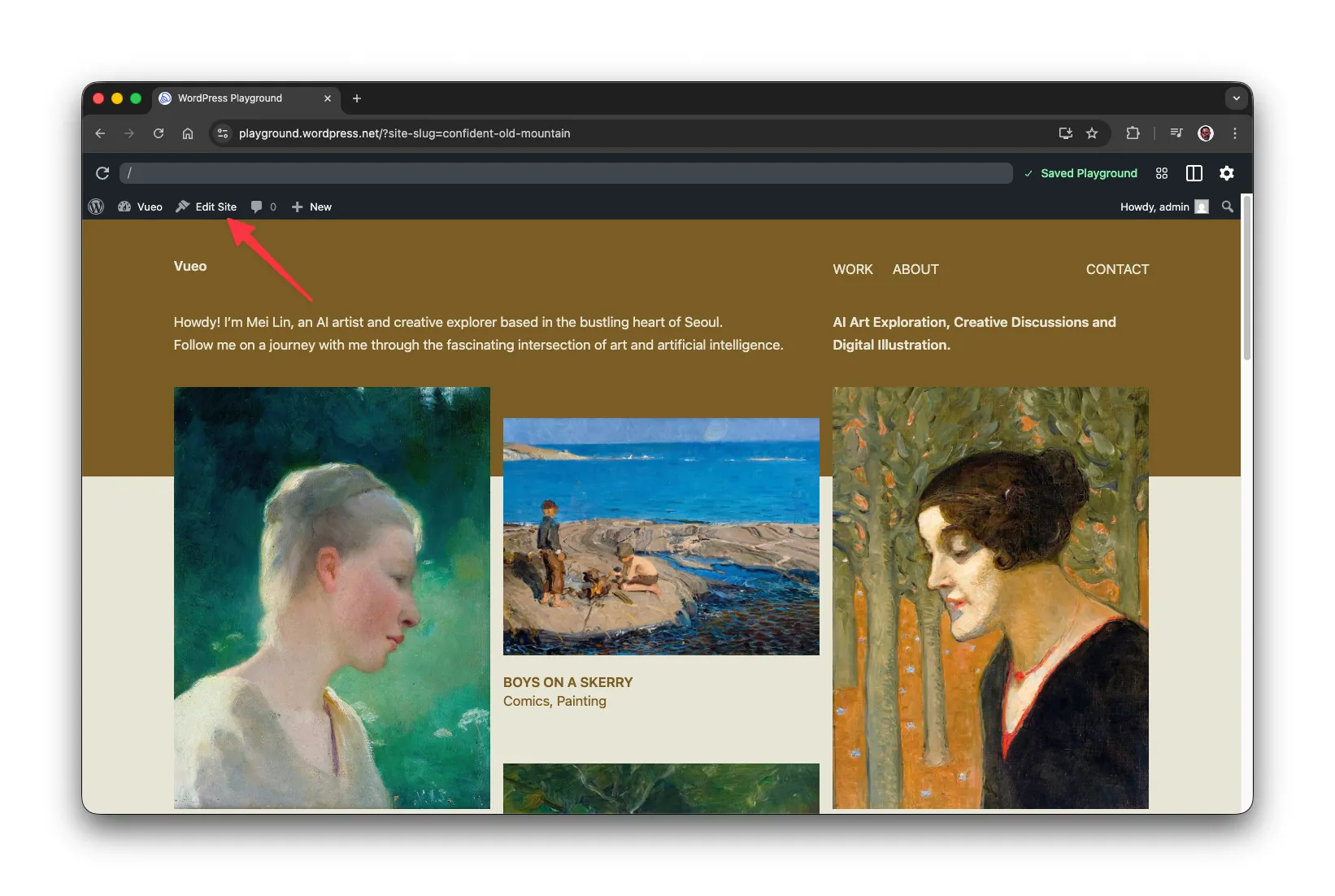The width and height of the screenshot is (1335, 896).
Task: Click the Chrome profile avatar
Action: pos(1205,133)
